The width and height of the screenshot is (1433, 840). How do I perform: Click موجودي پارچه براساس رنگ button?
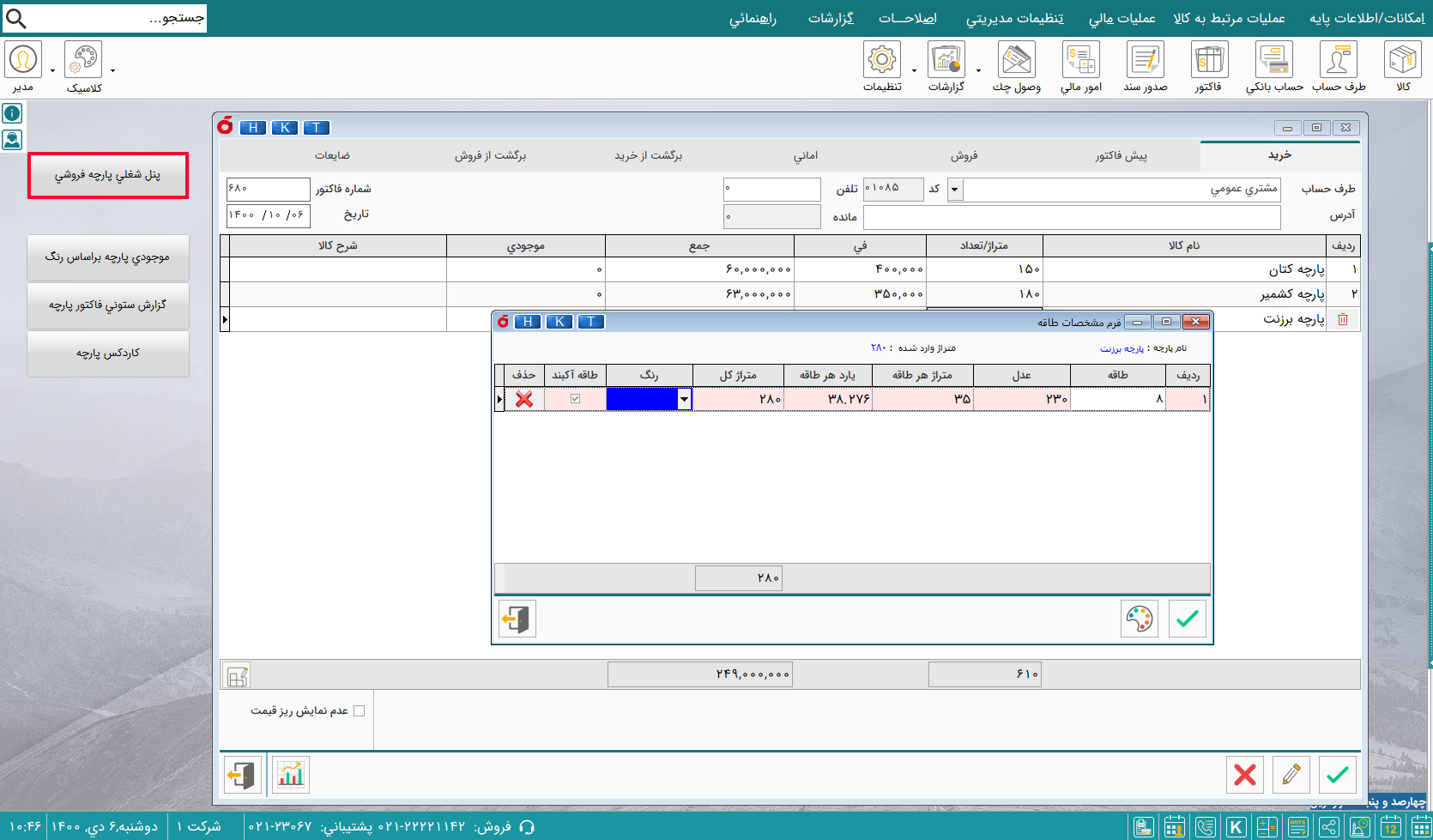108,257
